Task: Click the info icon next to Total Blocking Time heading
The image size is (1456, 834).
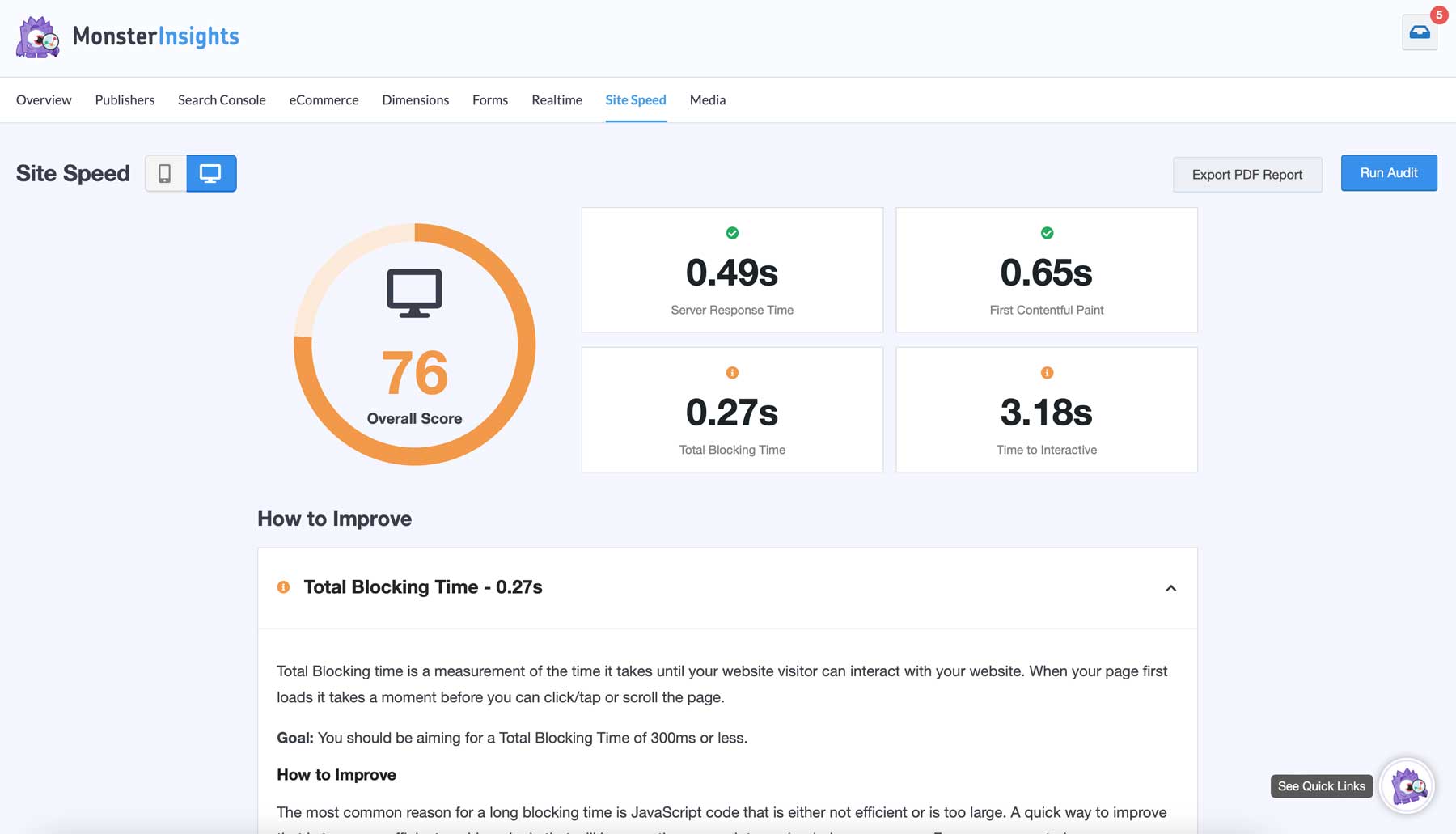Action: pos(283,587)
